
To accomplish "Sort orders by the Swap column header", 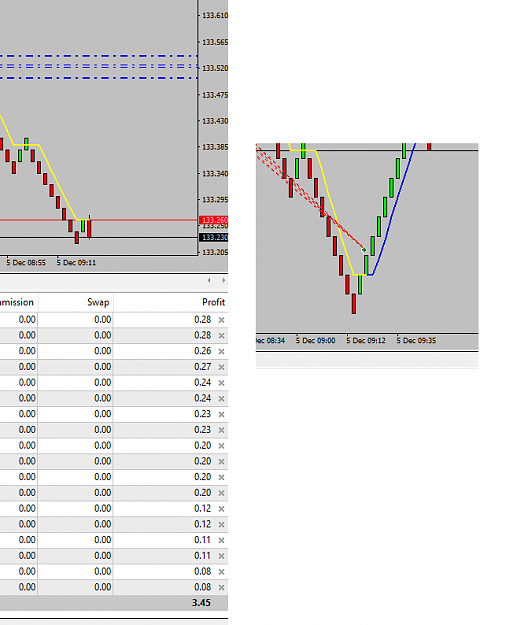I will [98, 302].
